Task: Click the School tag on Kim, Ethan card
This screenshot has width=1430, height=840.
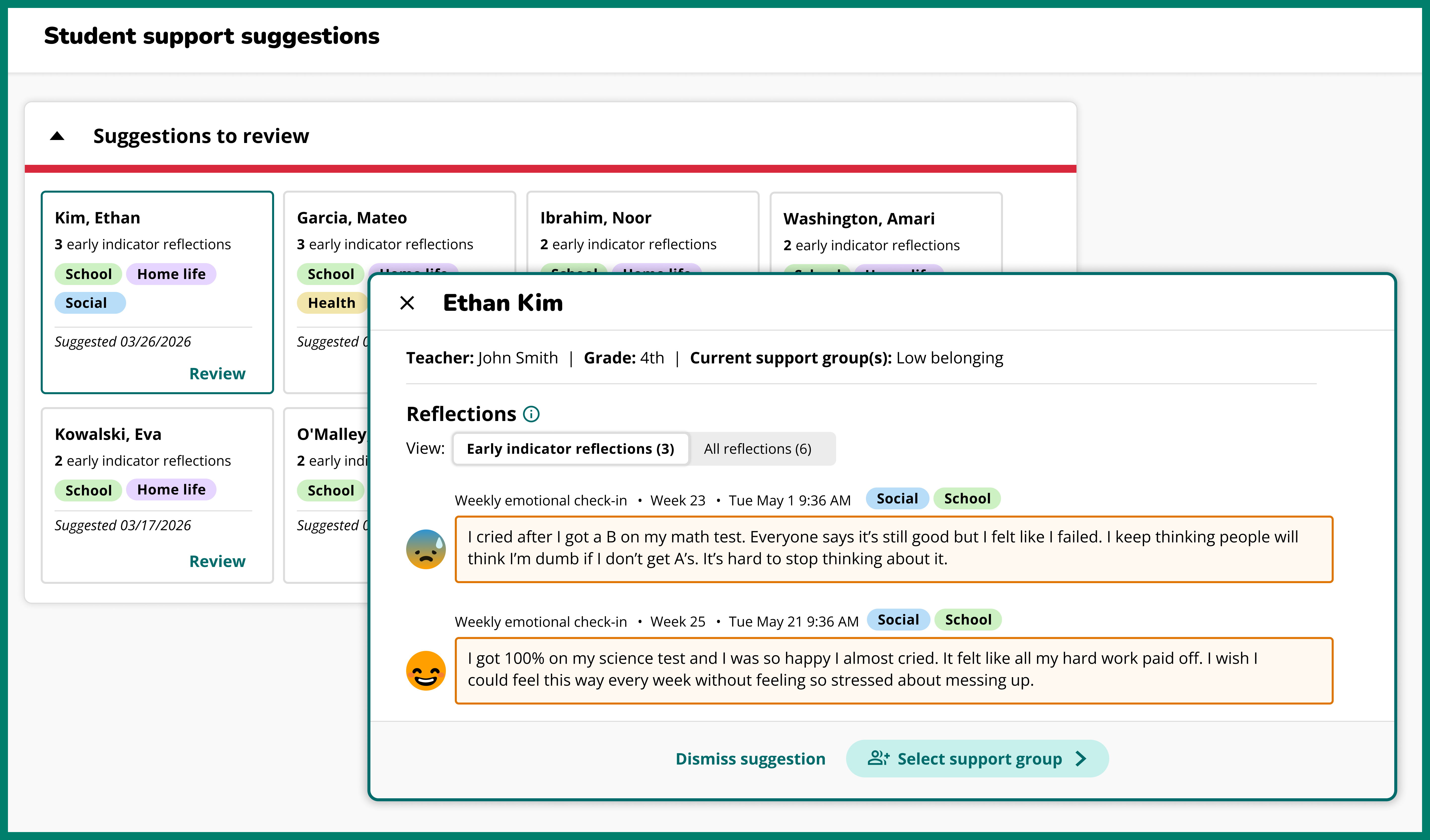Action: (x=89, y=274)
